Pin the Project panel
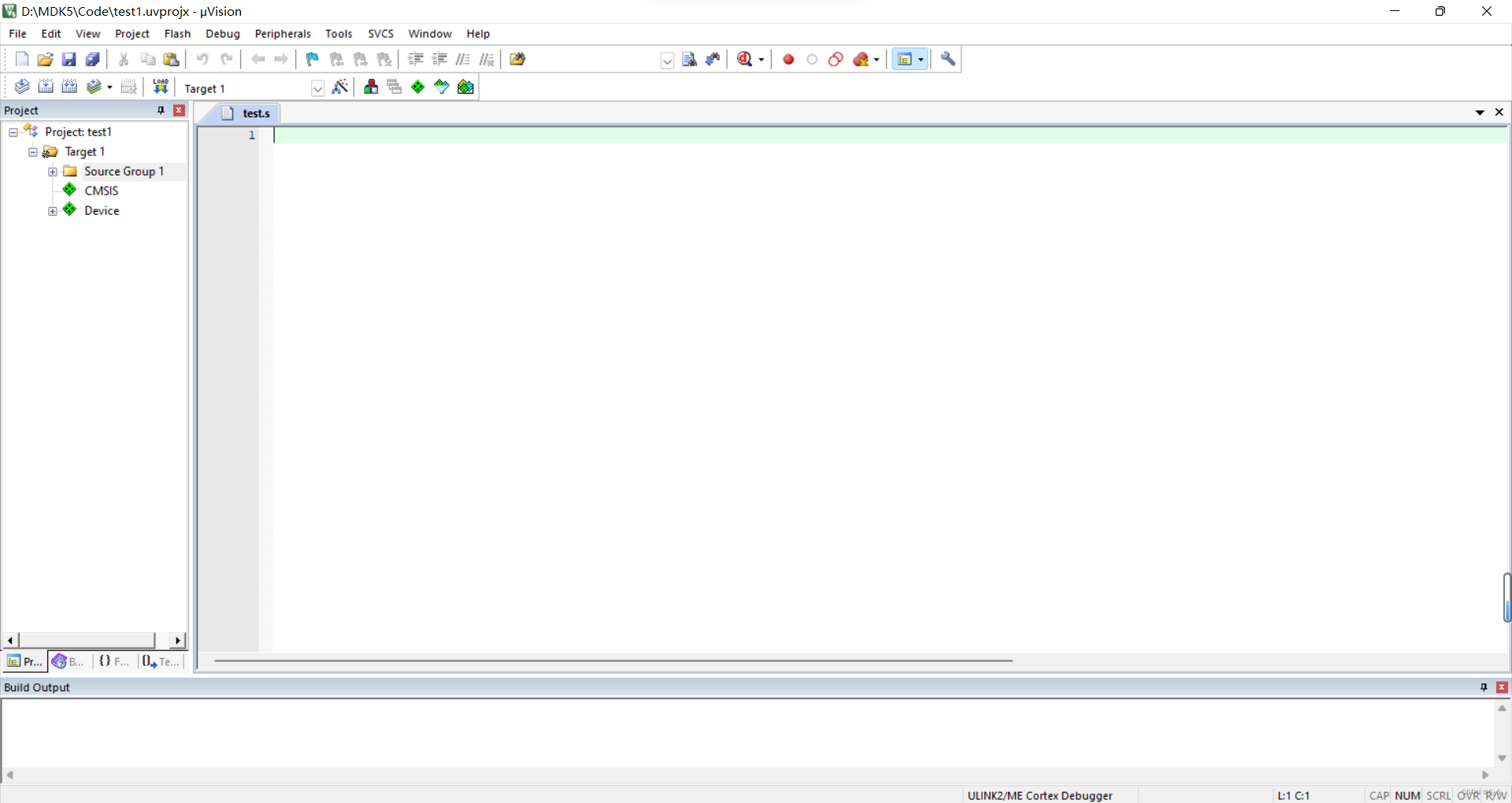1512x803 pixels. [x=161, y=110]
